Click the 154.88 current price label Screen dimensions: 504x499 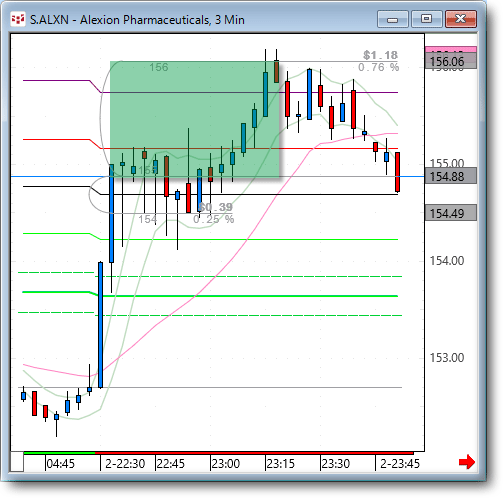451,176
